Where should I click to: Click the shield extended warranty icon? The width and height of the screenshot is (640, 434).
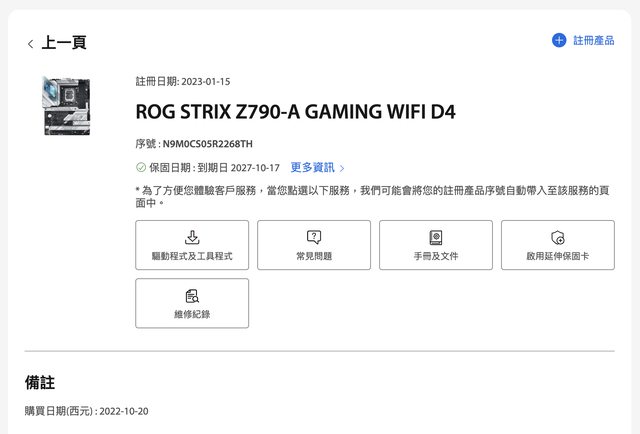(558, 237)
